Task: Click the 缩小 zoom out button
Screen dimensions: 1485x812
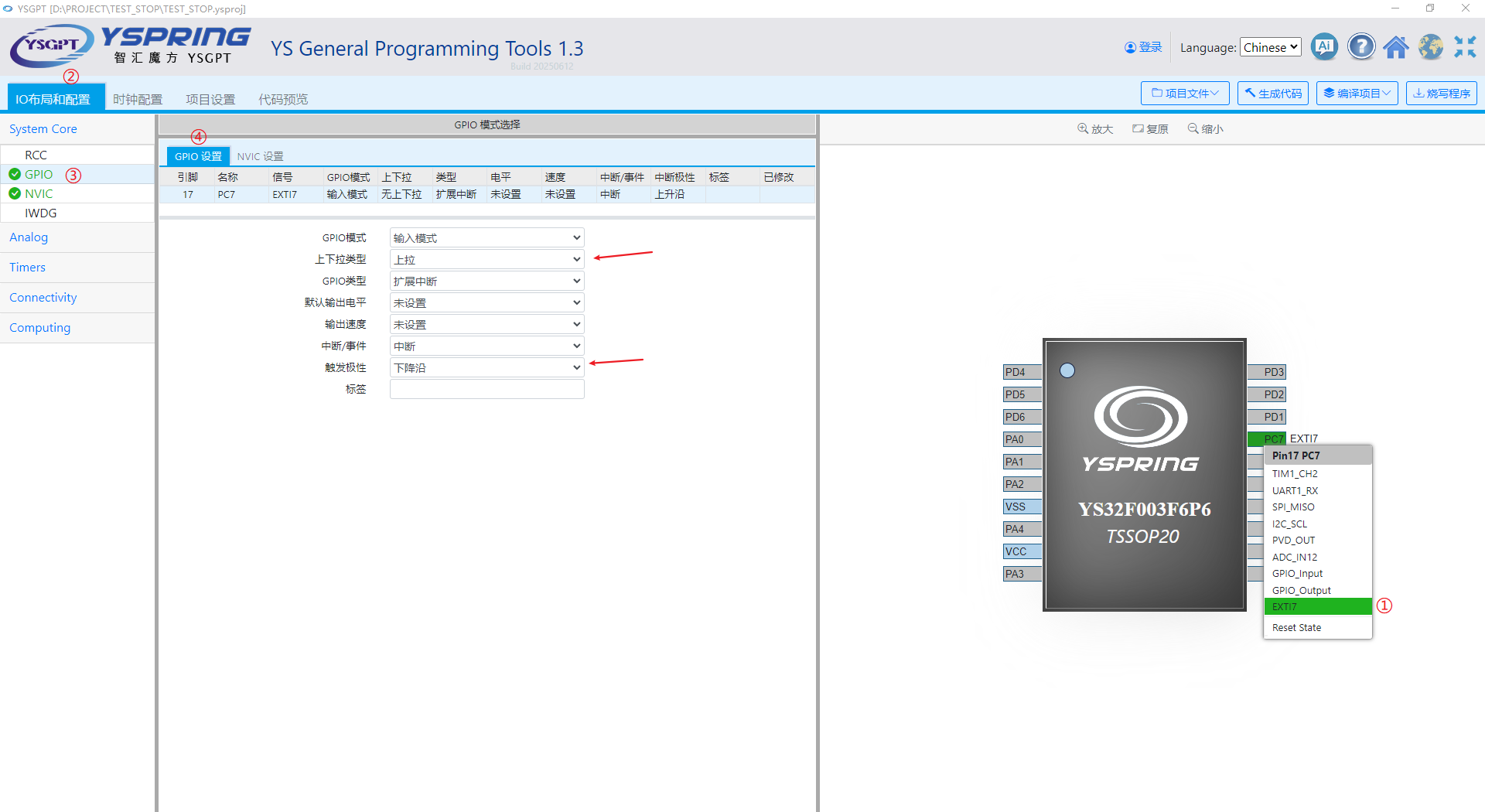Action: 1206,129
